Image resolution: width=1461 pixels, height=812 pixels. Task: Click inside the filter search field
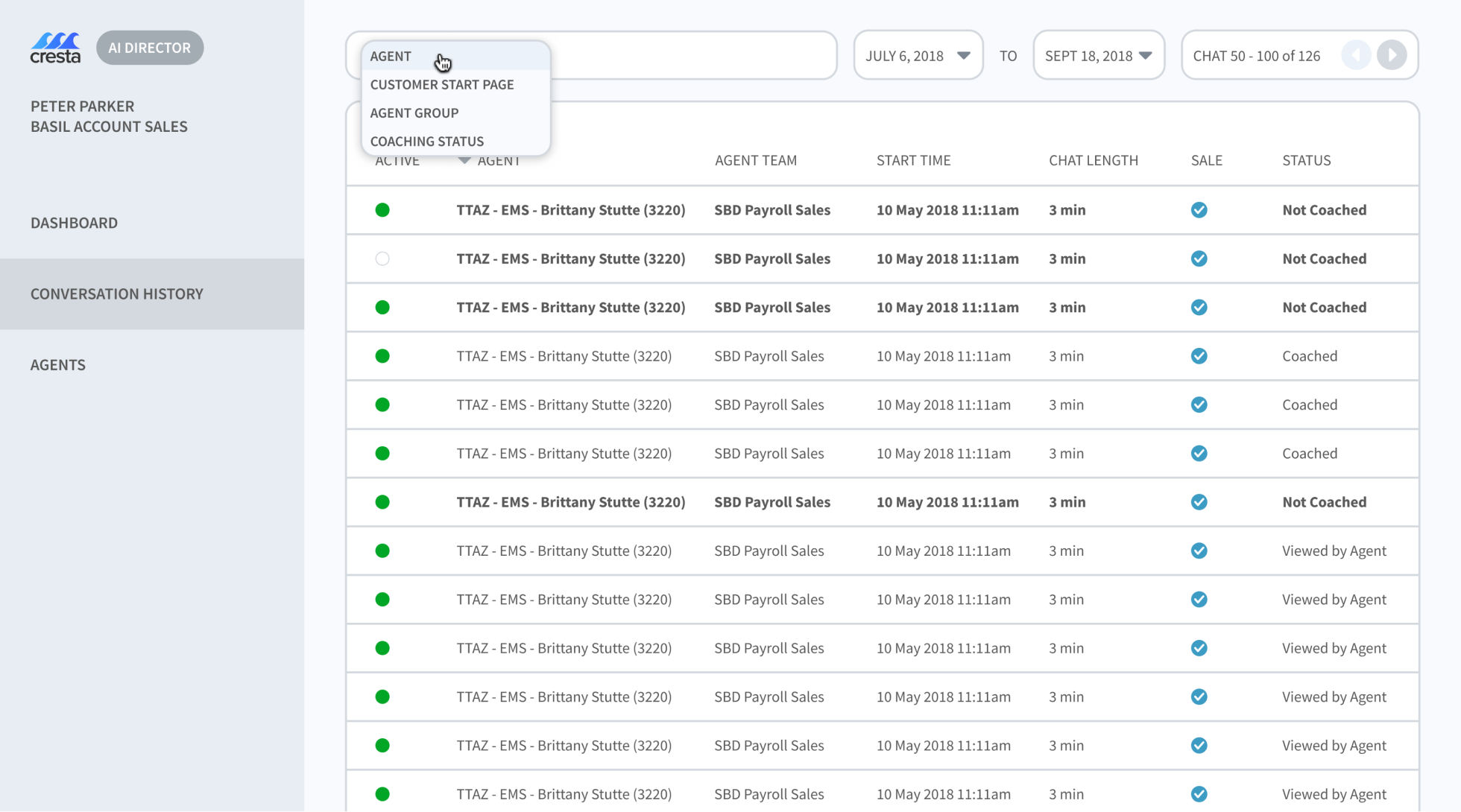point(693,56)
